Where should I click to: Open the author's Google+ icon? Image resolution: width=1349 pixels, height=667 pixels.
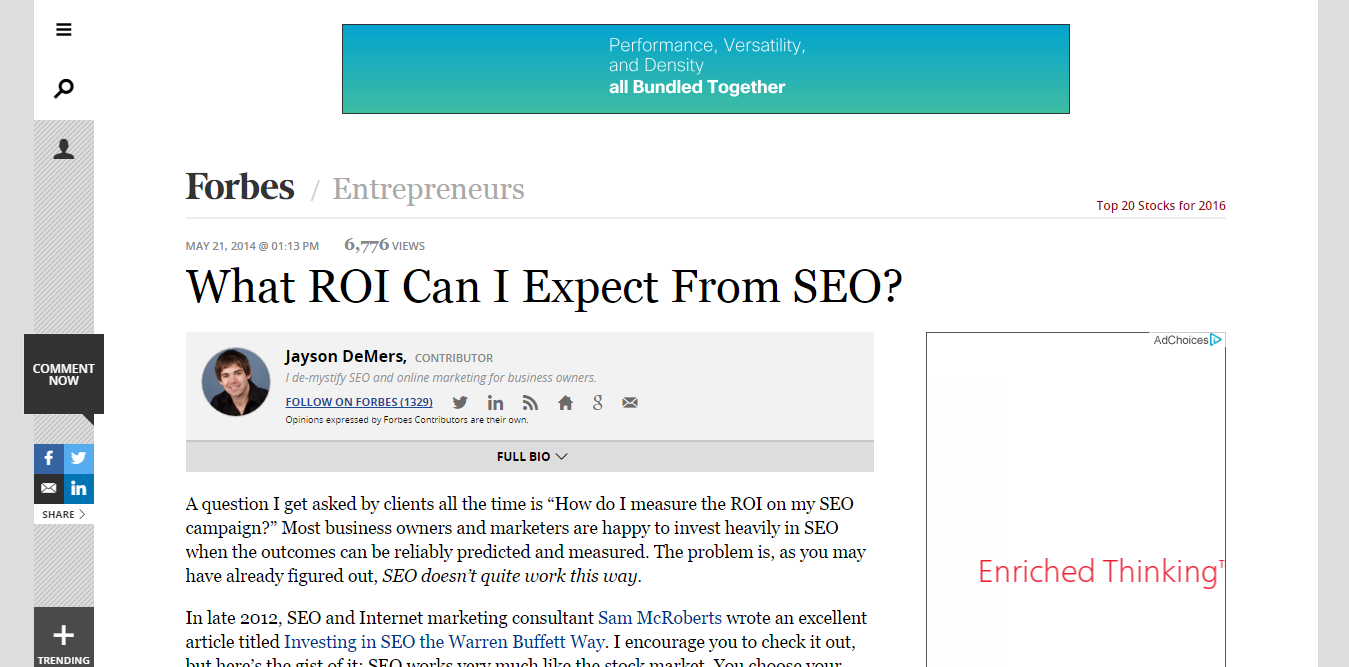pos(597,402)
